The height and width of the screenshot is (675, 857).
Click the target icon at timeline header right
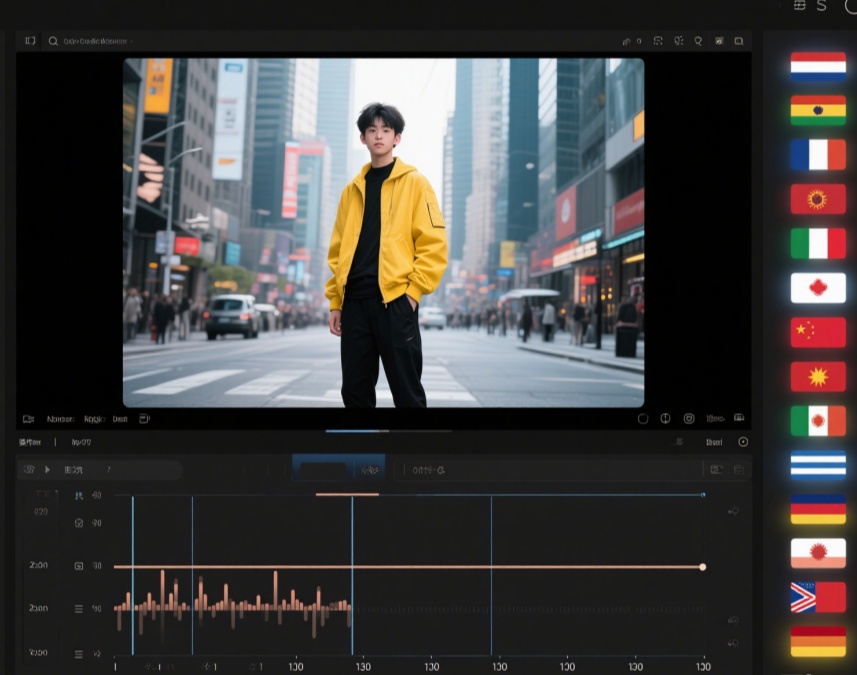coord(743,442)
